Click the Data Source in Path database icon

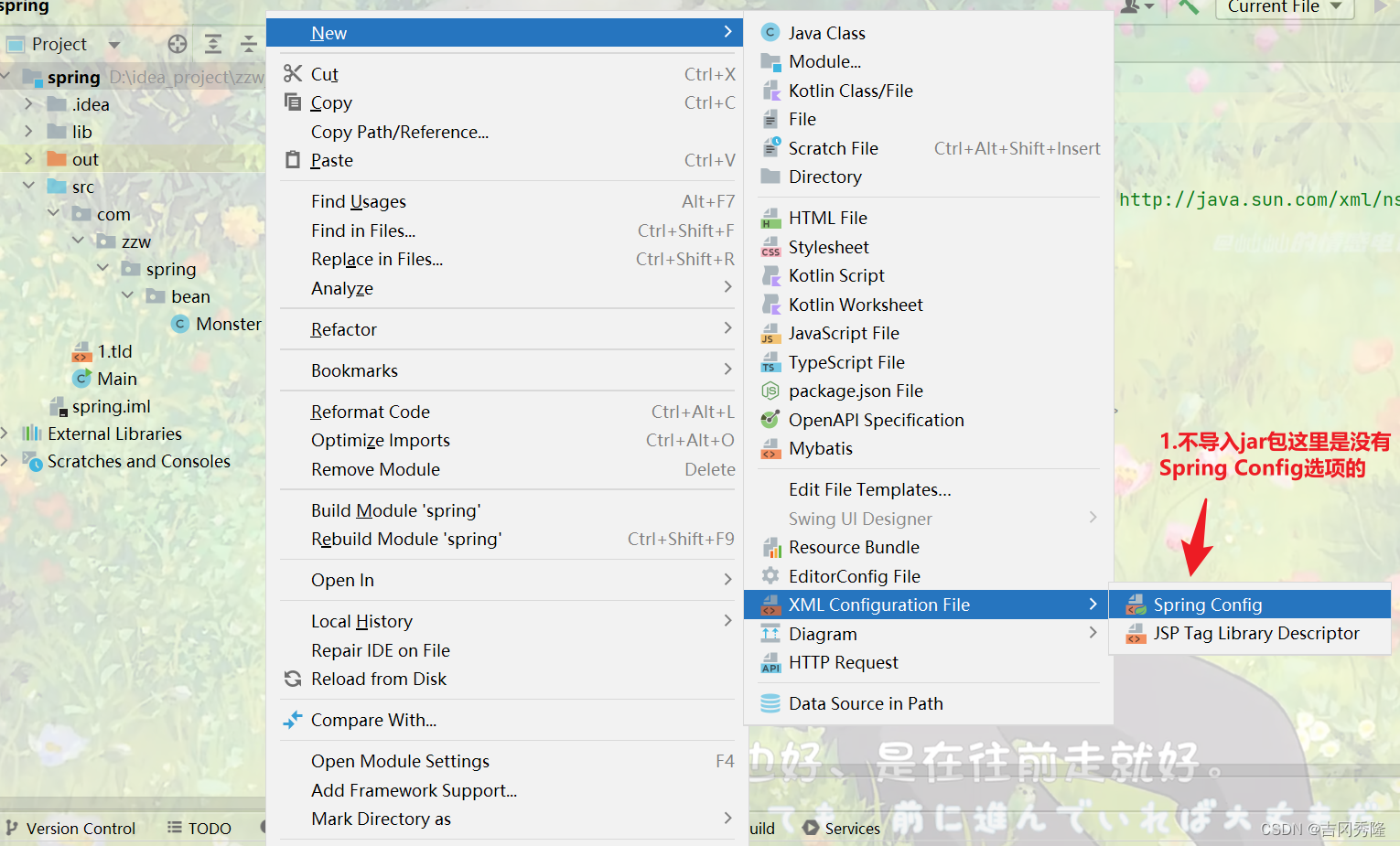pos(770,703)
